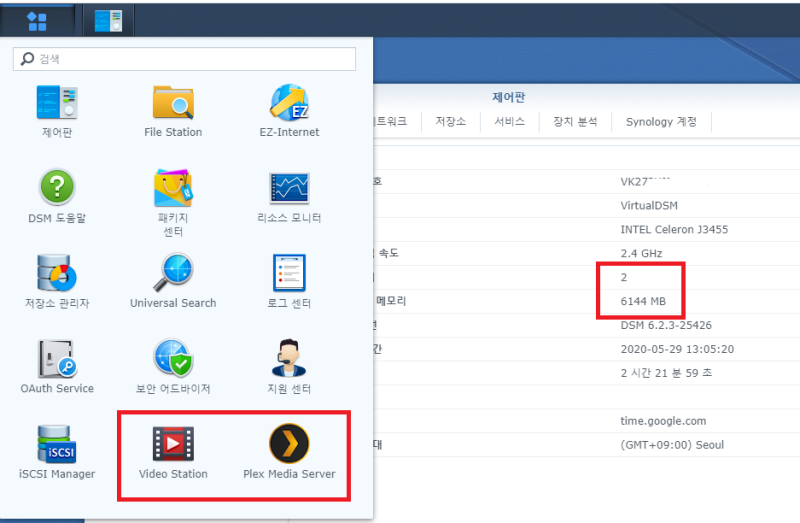Select INTEL Celeron J3455 text
The width and height of the screenshot is (800, 523).
(x=674, y=230)
